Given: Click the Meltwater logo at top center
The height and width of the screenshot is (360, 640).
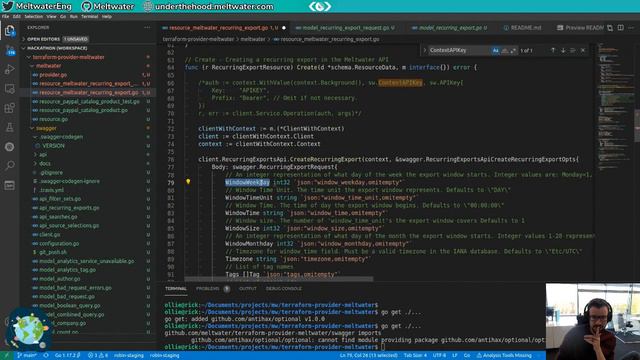Looking at the screenshot, I should tap(320, 6).
